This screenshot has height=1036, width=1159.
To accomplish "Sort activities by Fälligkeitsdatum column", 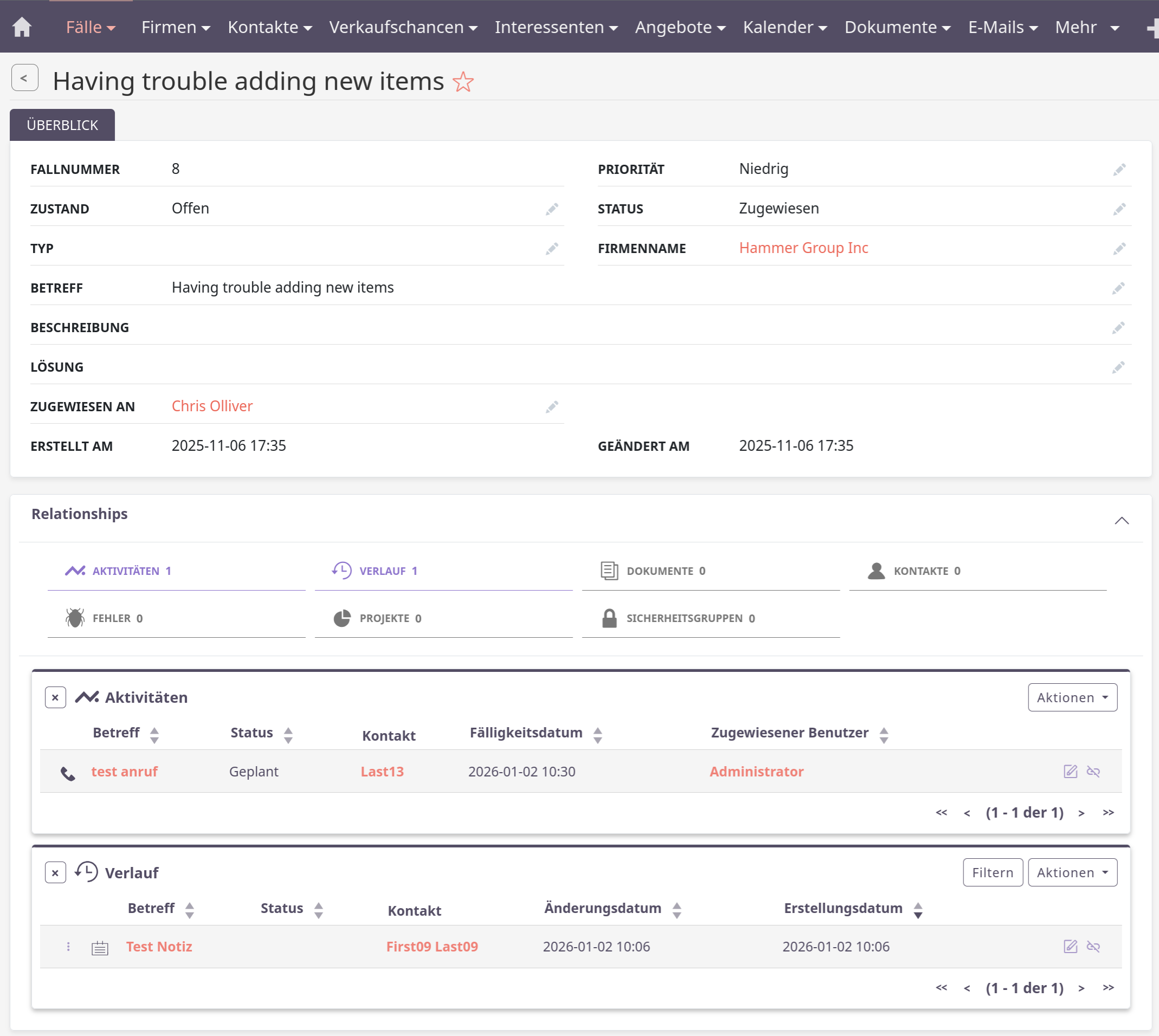I will 526,733.
